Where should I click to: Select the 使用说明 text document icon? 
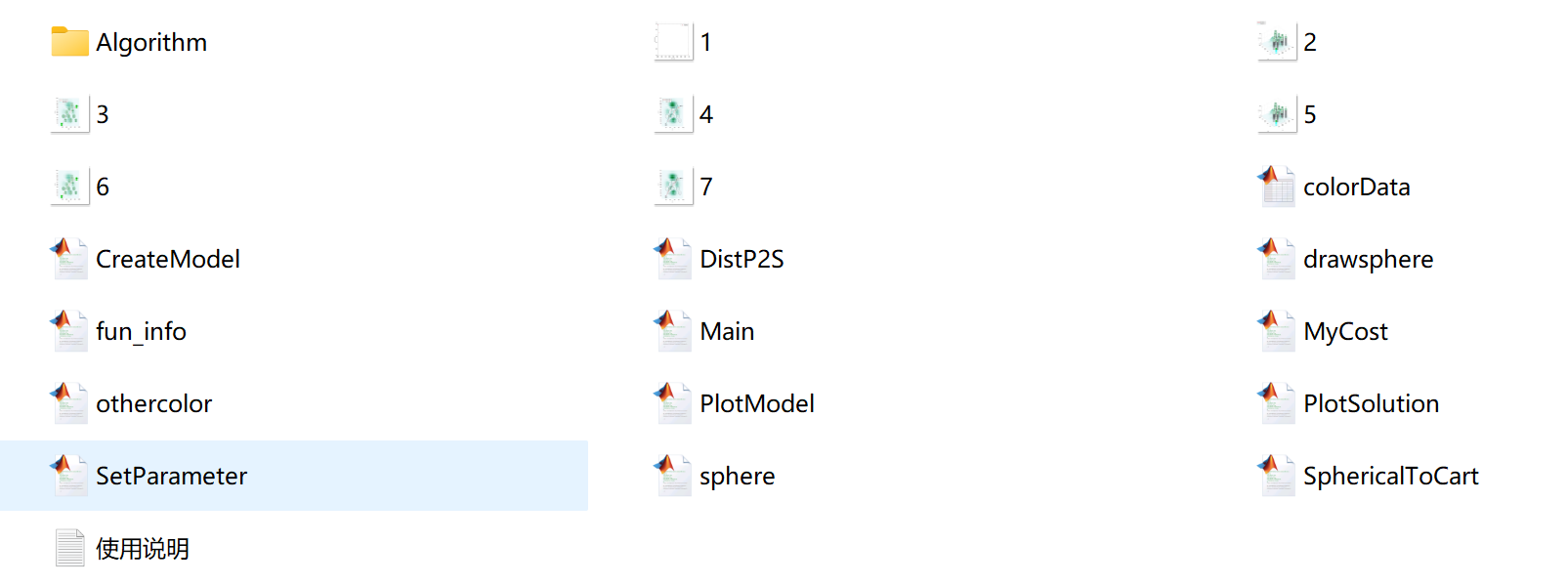click(x=69, y=548)
